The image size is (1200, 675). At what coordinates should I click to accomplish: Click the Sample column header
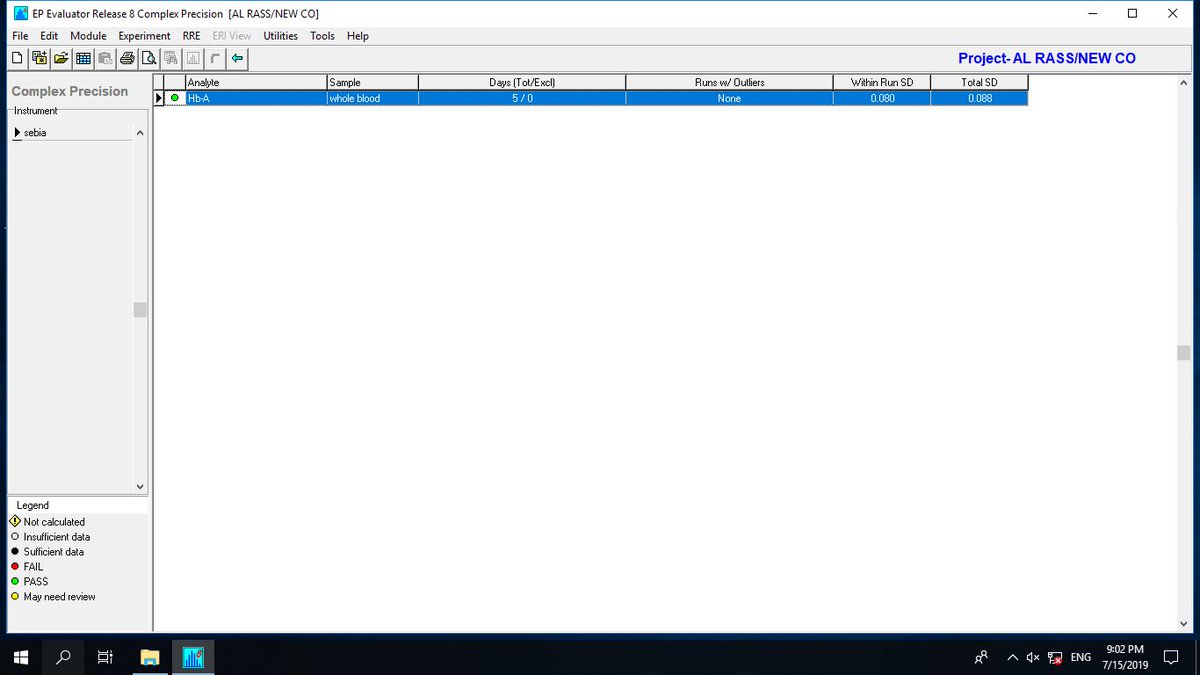click(372, 82)
